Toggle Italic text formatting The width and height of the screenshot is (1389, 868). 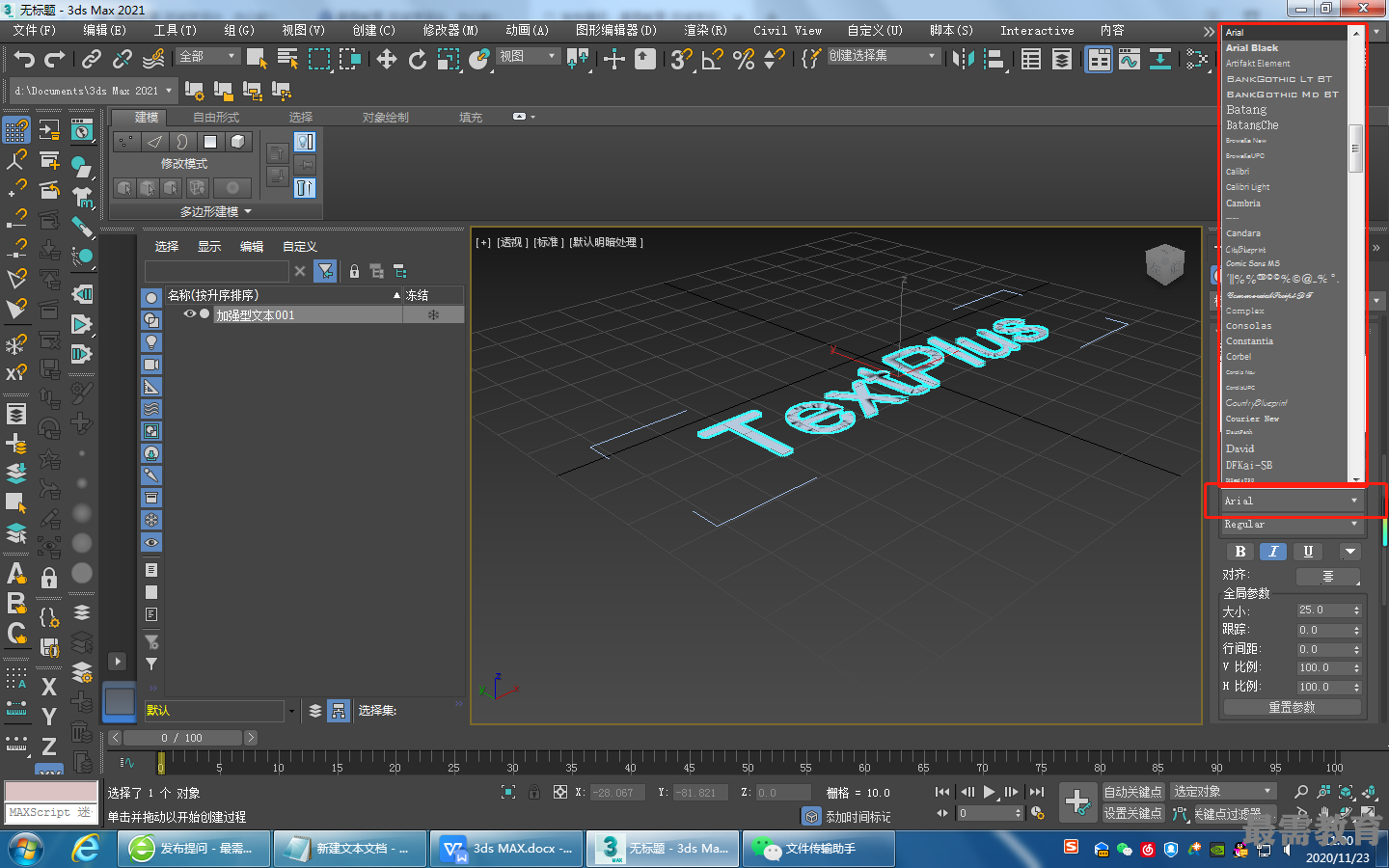coord(1273,552)
